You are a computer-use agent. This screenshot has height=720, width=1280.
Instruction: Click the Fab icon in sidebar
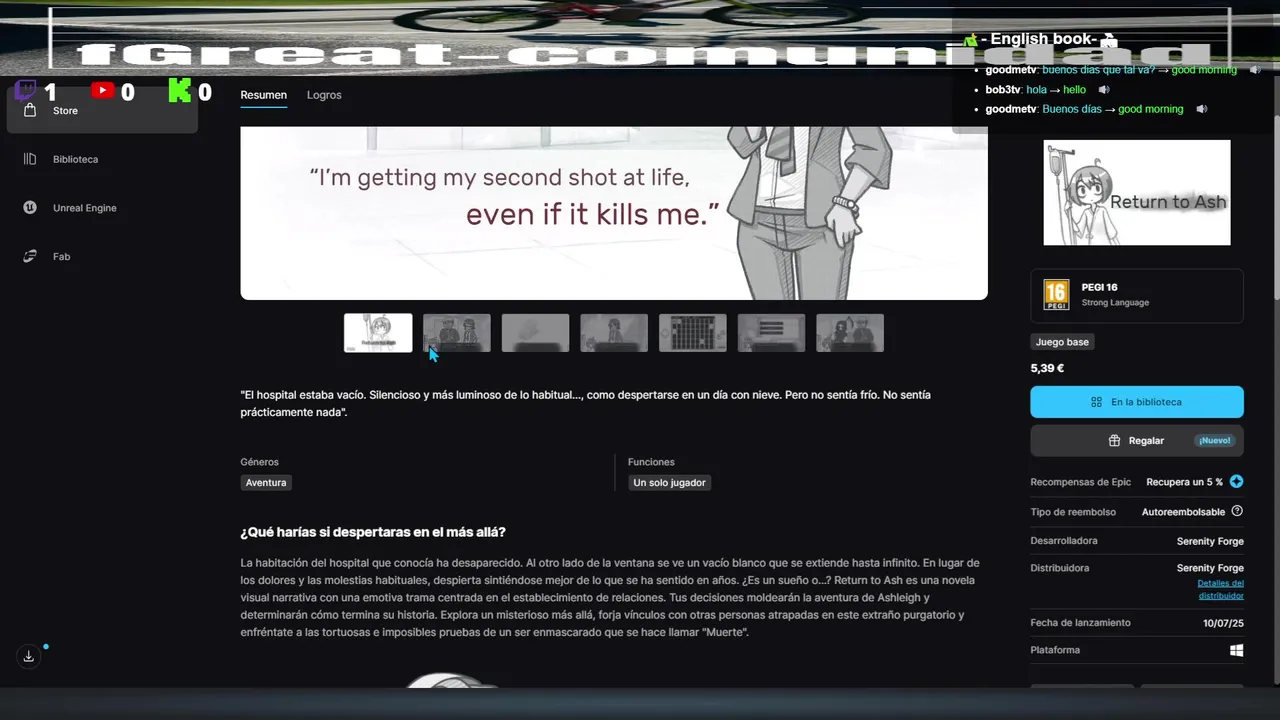click(30, 256)
